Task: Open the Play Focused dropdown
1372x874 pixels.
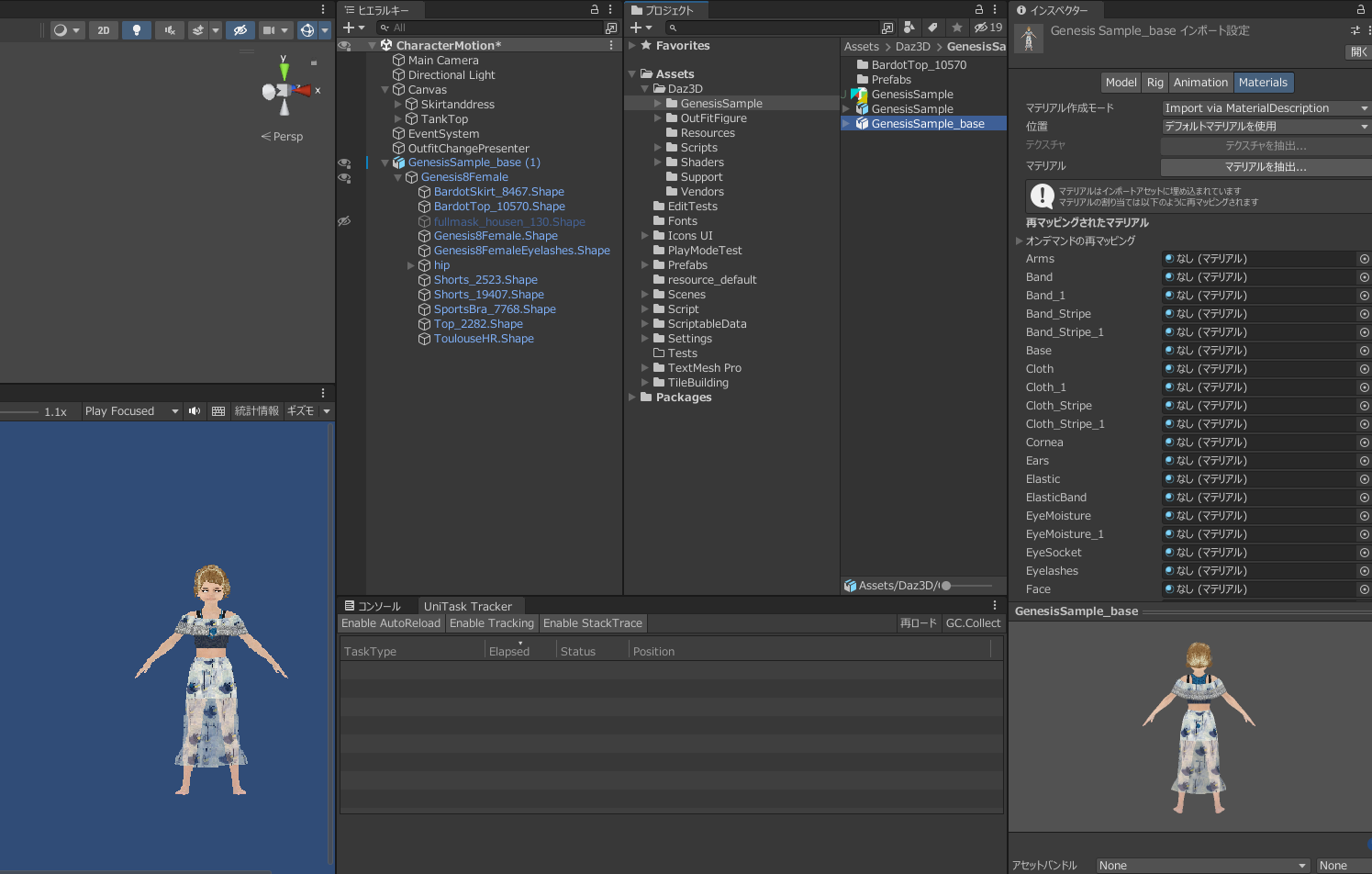Action: (x=131, y=411)
